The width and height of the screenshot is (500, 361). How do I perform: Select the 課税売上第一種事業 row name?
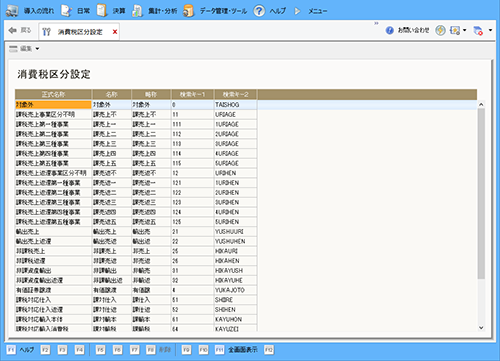53,124
